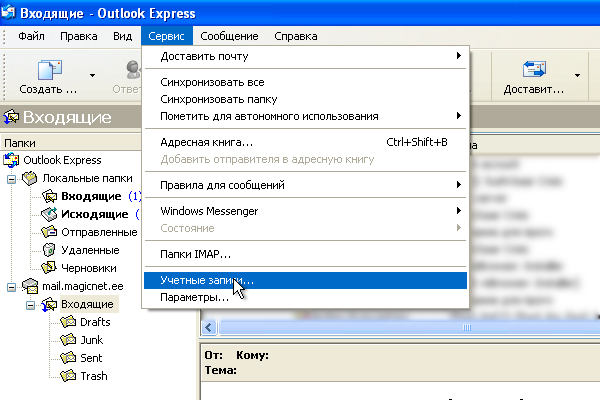
Task: Click the Папки pane header
Action: point(72,143)
